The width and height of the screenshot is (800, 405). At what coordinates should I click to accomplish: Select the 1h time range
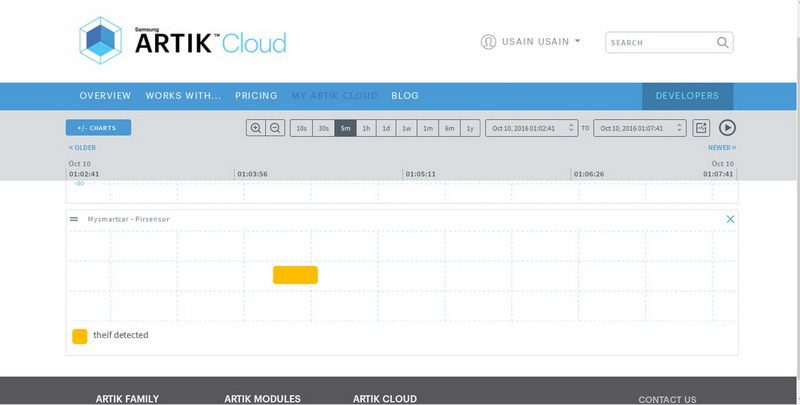click(366, 128)
